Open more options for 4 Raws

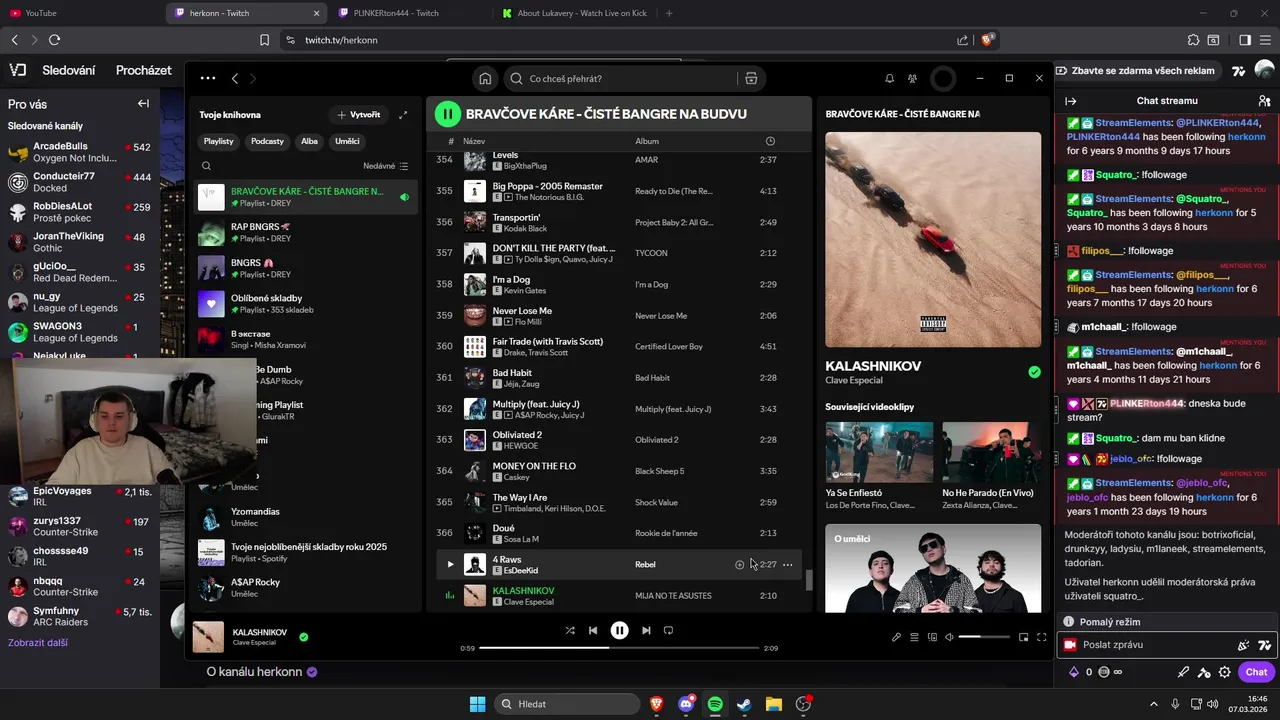click(788, 565)
